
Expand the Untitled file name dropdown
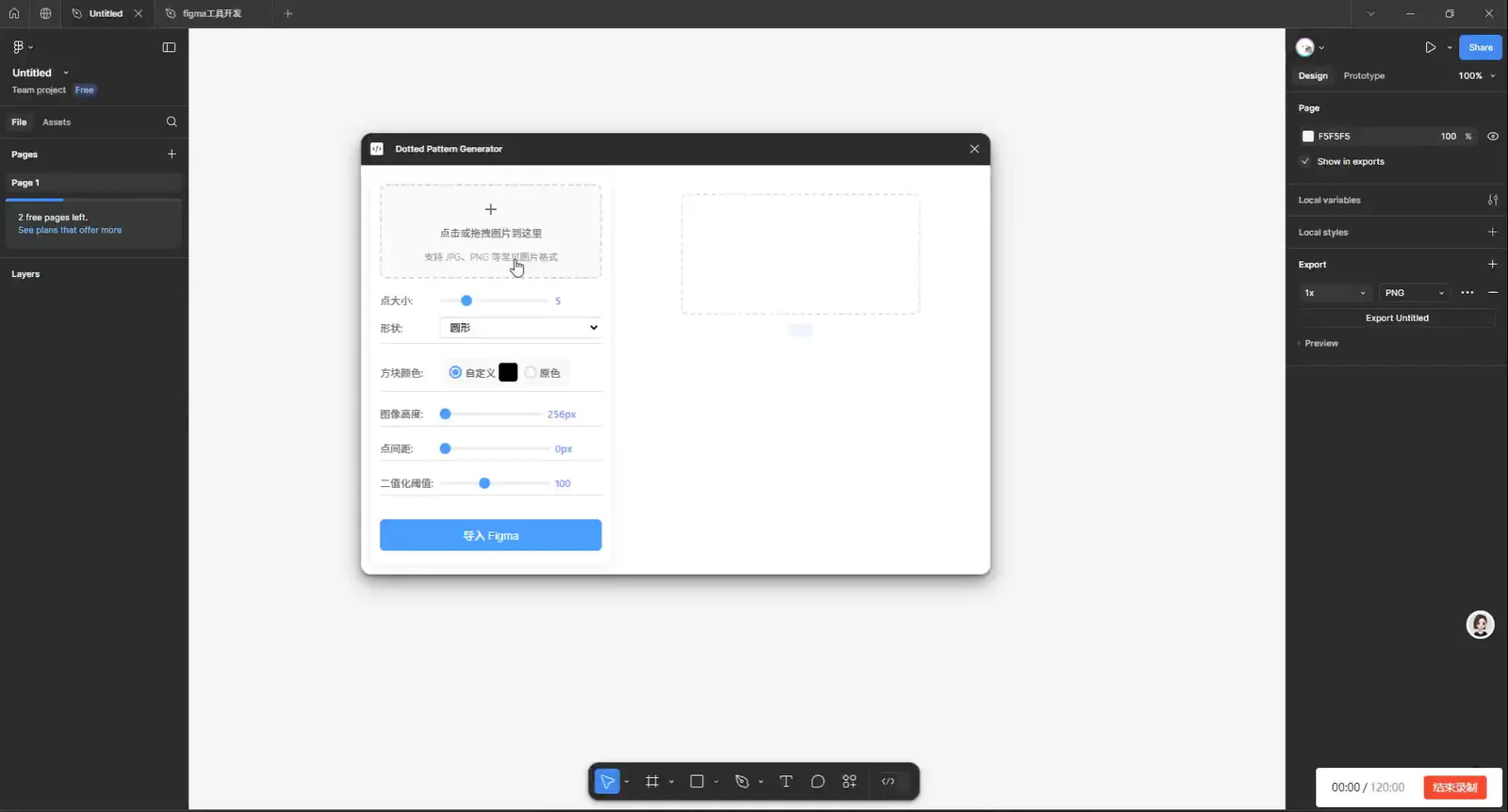click(x=66, y=73)
